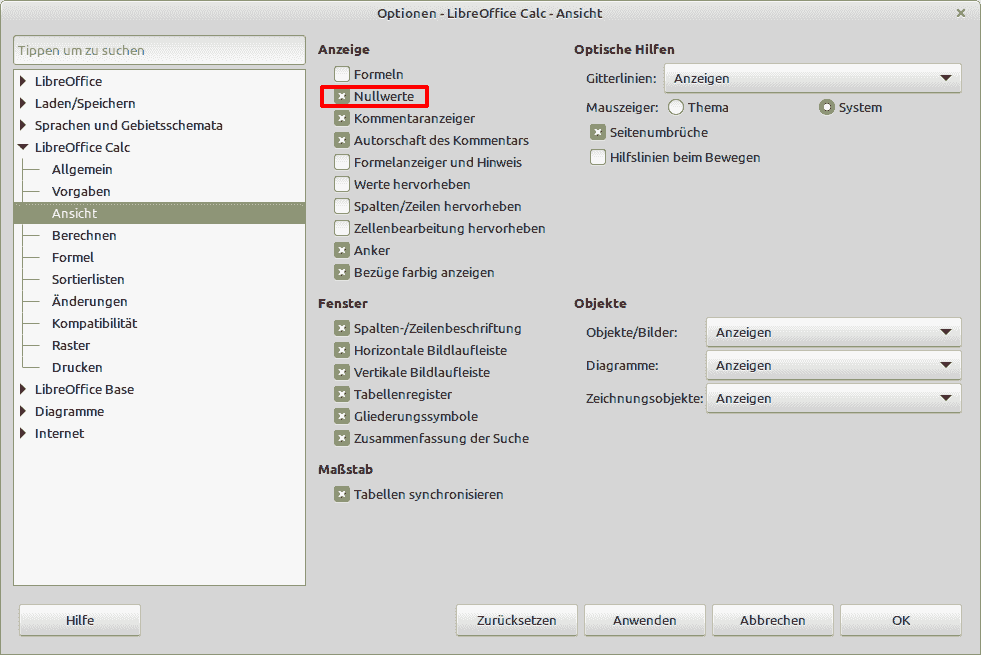
Task: Expand the Diagramme tree node
Action: click(x=23, y=411)
